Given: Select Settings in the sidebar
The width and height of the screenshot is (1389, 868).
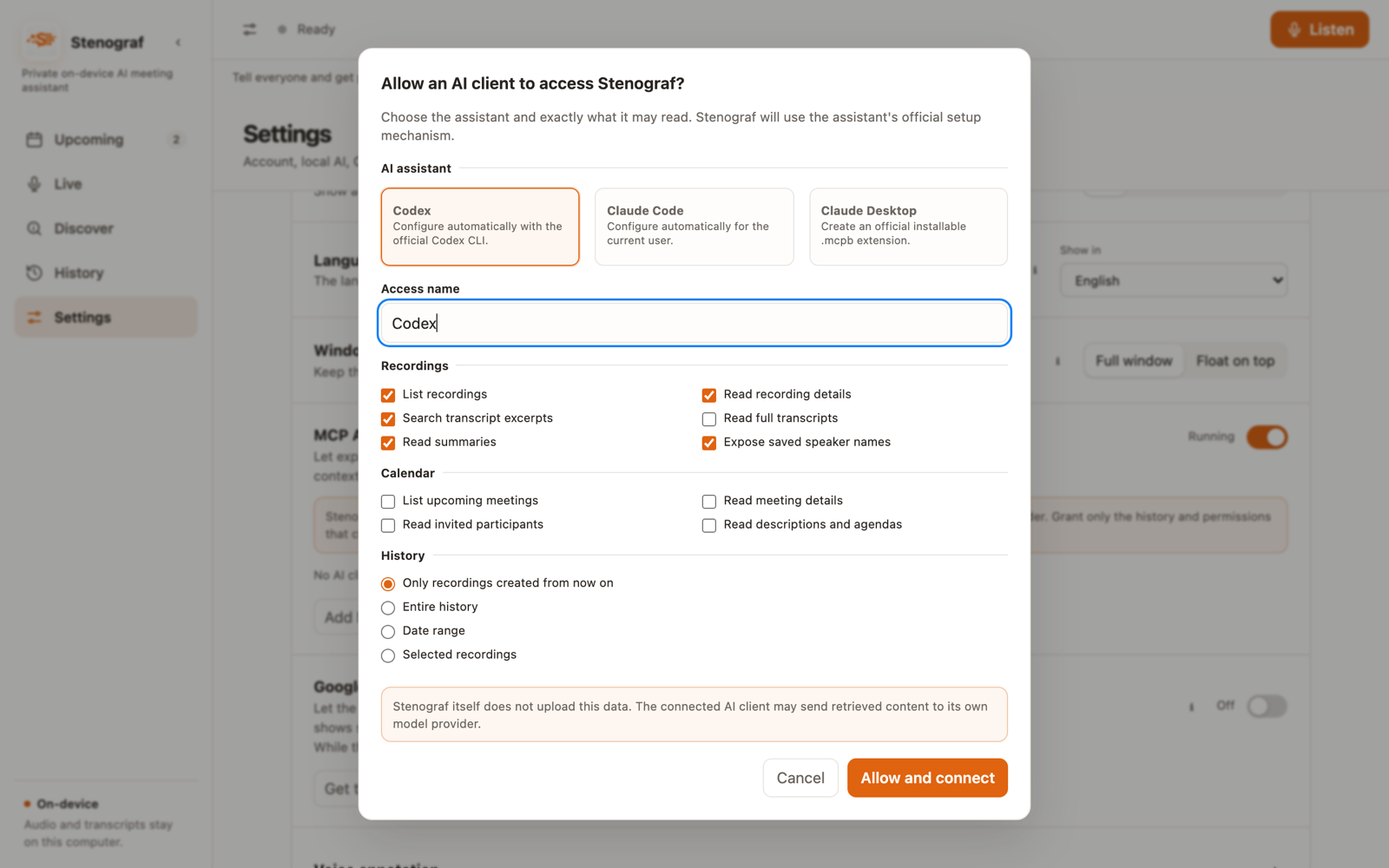Looking at the screenshot, I should (106, 318).
